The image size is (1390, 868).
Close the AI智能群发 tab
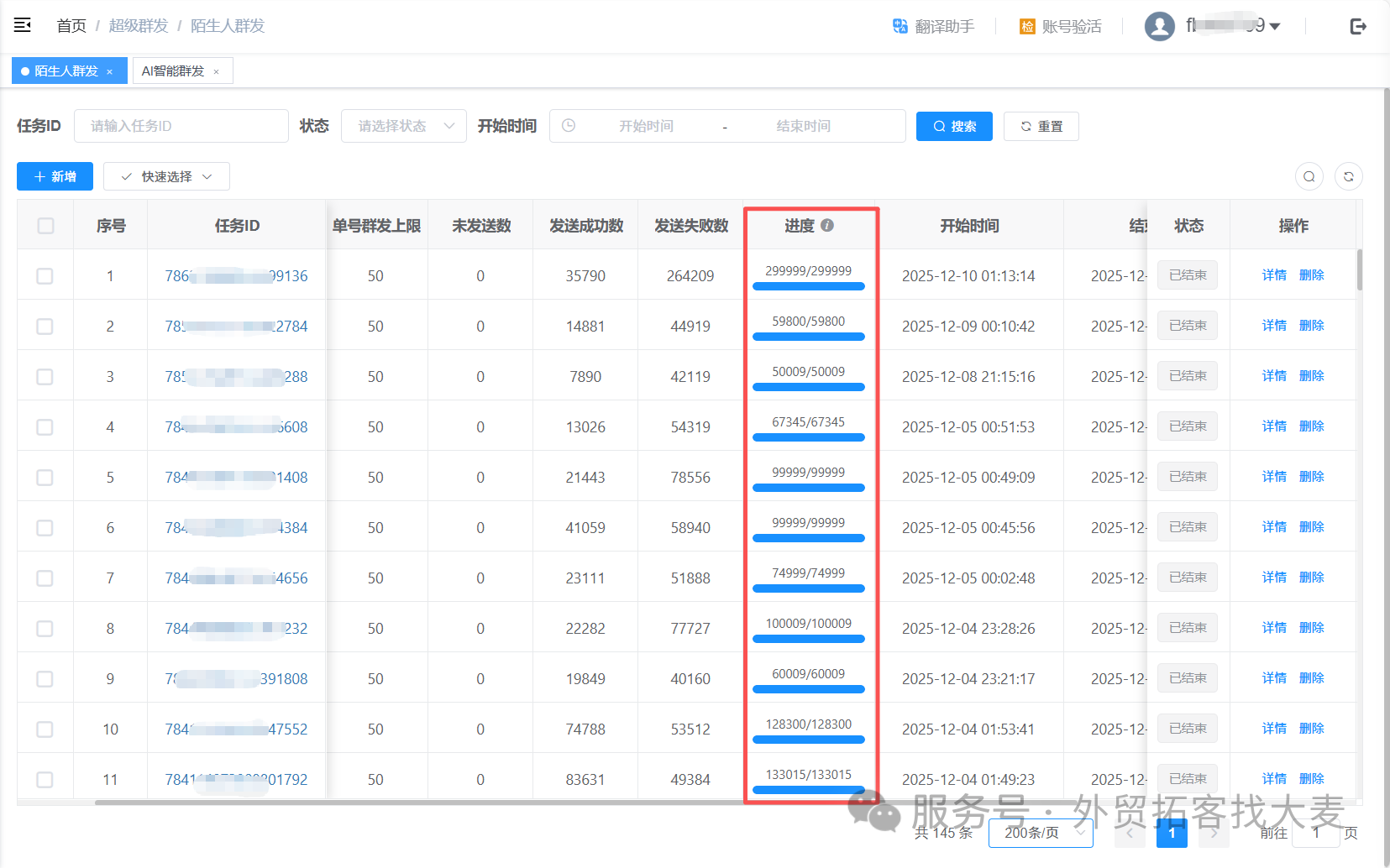[x=216, y=71]
